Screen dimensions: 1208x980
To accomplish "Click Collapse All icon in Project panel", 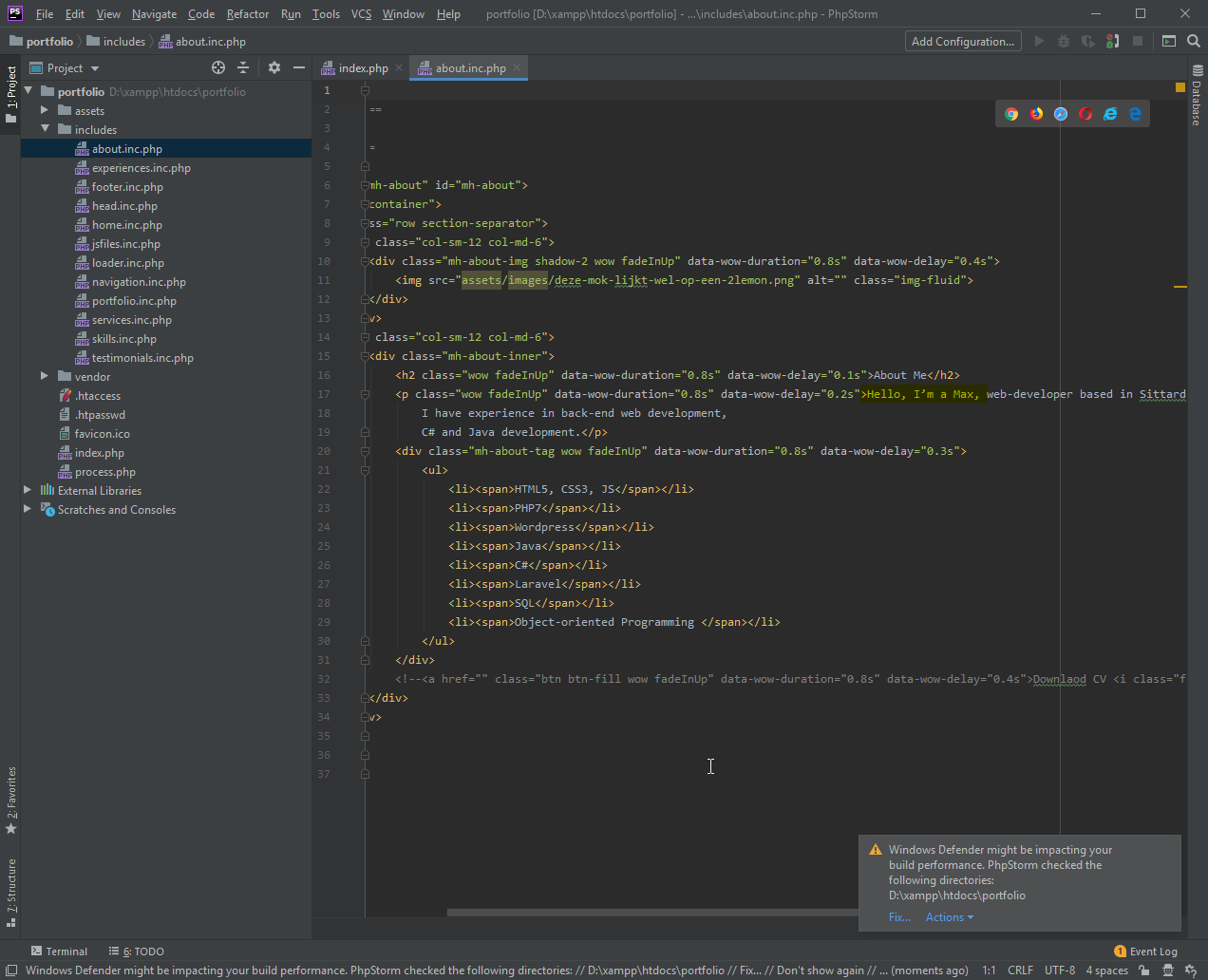I will pos(243,67).
